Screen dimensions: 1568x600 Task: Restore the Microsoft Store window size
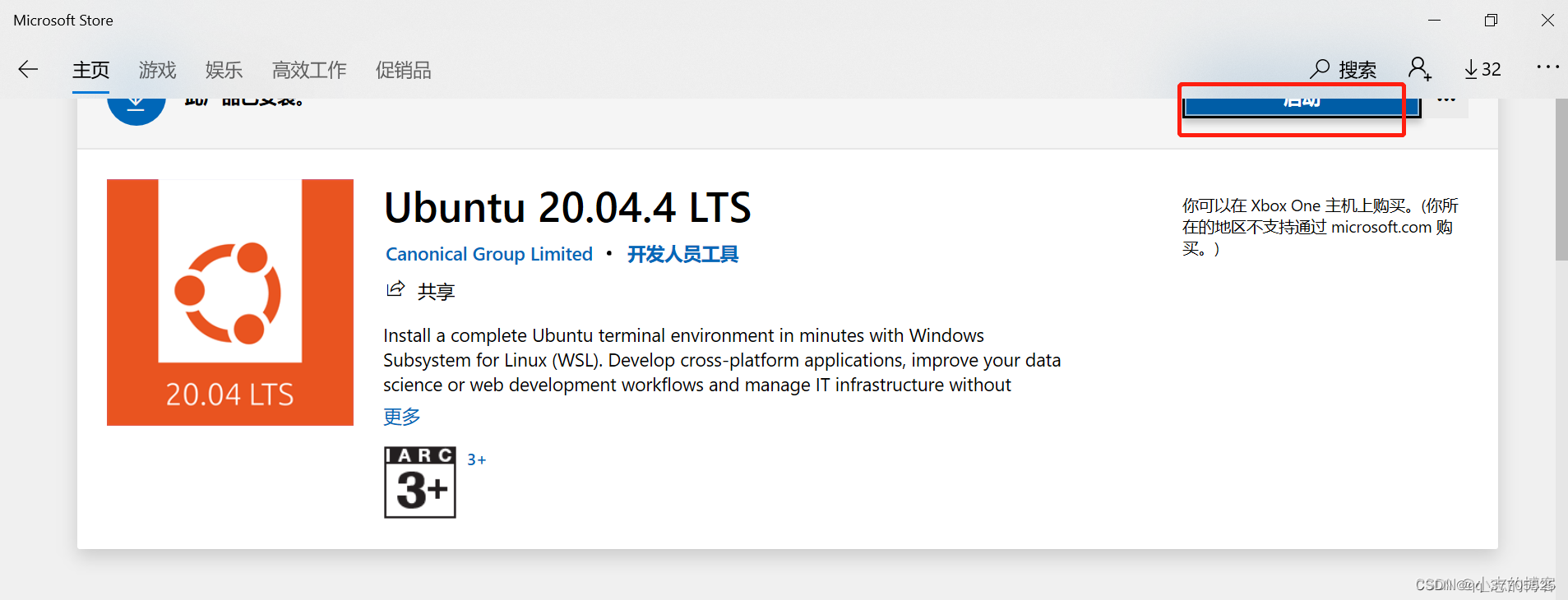point(1491,20)
